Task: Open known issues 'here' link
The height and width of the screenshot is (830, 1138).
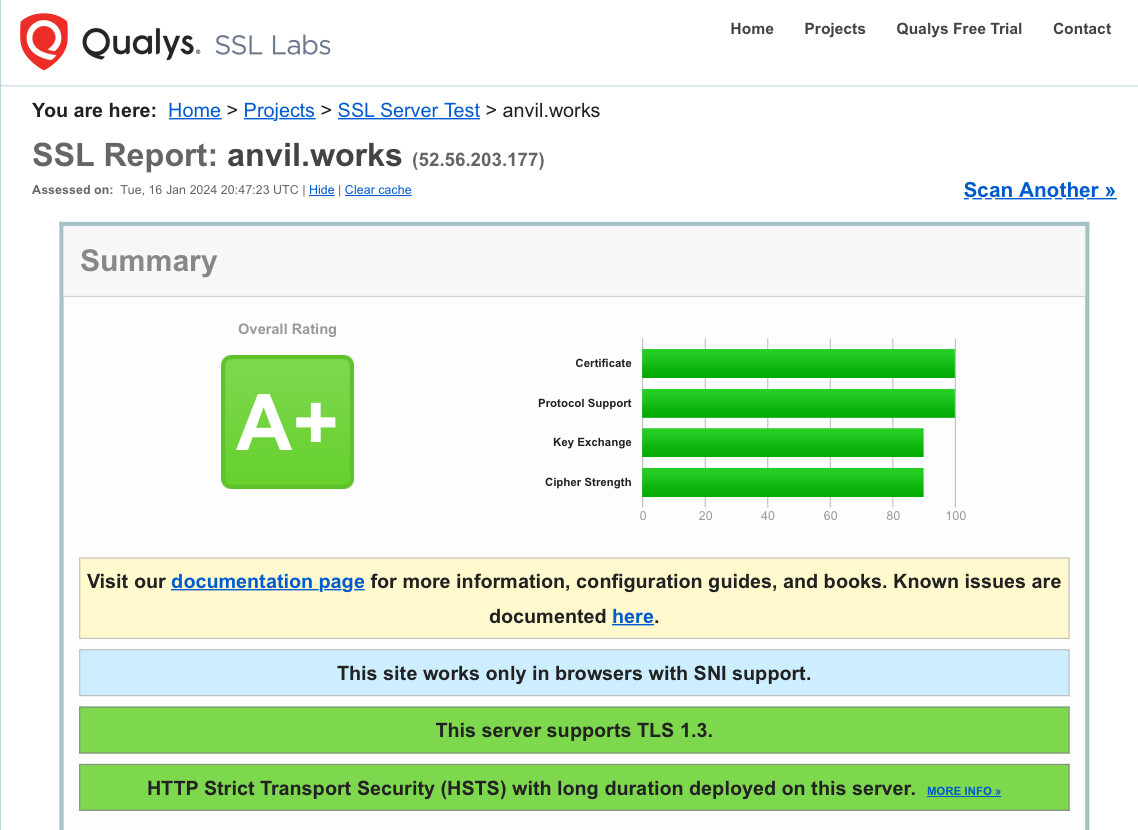Action: point(633,616)
